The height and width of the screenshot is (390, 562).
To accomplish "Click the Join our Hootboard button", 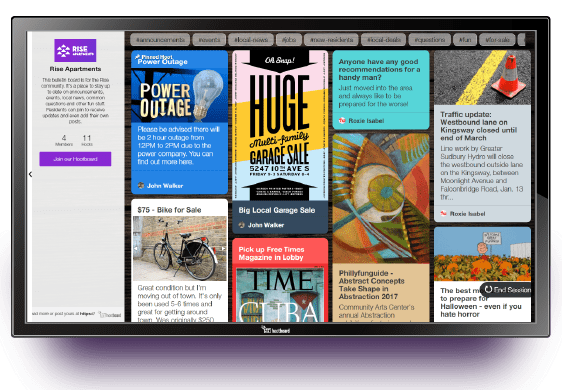I will point(75,159).
